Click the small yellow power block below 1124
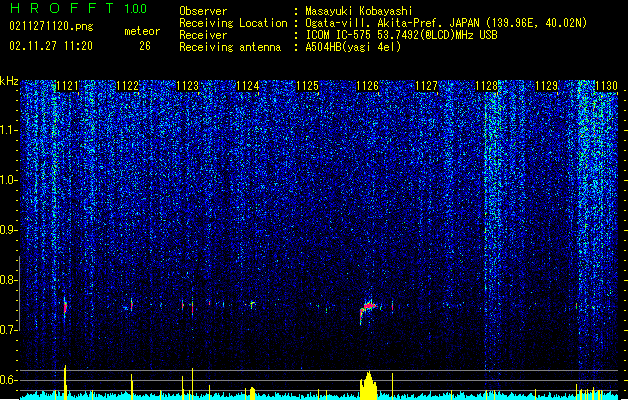Image resolution: width=629 pixels, height=400 pixels. (x=252, y=393)
